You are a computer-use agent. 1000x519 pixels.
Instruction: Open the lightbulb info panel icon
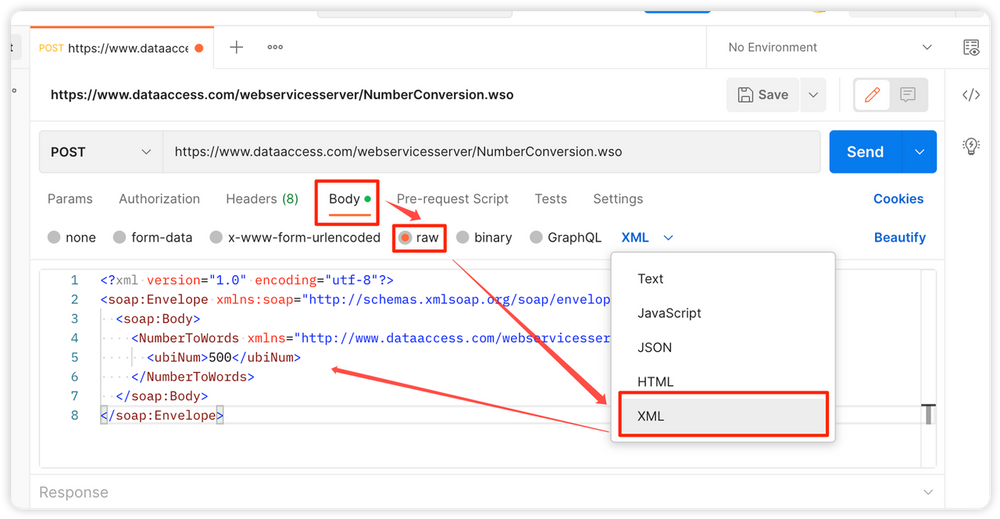[971, 146]
